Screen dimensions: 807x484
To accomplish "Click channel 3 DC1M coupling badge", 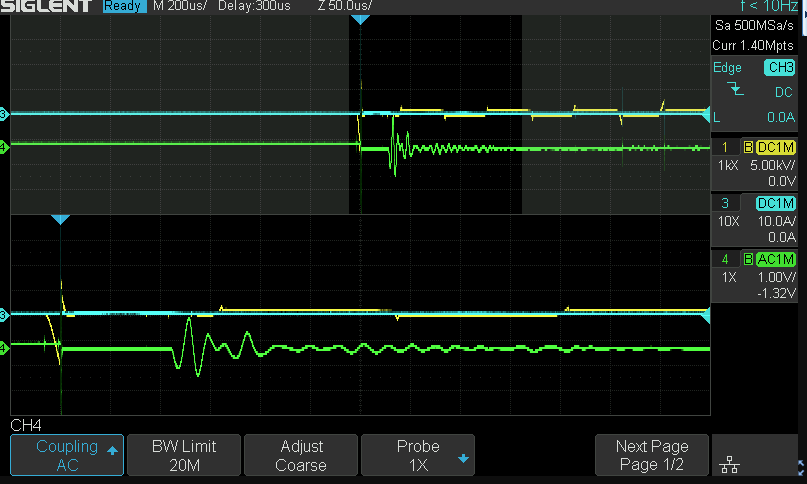I will click(776, 203).
